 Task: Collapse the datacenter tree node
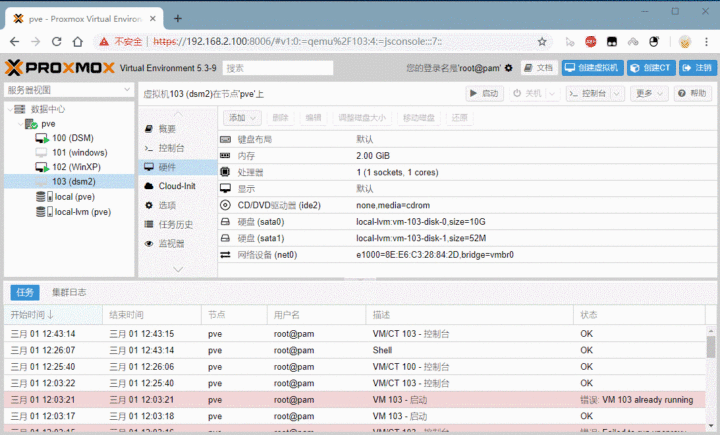coord(10,109)
